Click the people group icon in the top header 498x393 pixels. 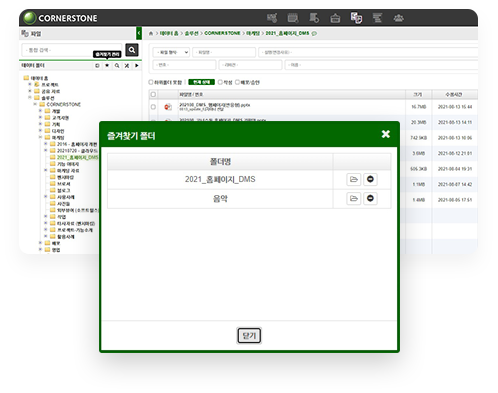[x=398, y=18]
